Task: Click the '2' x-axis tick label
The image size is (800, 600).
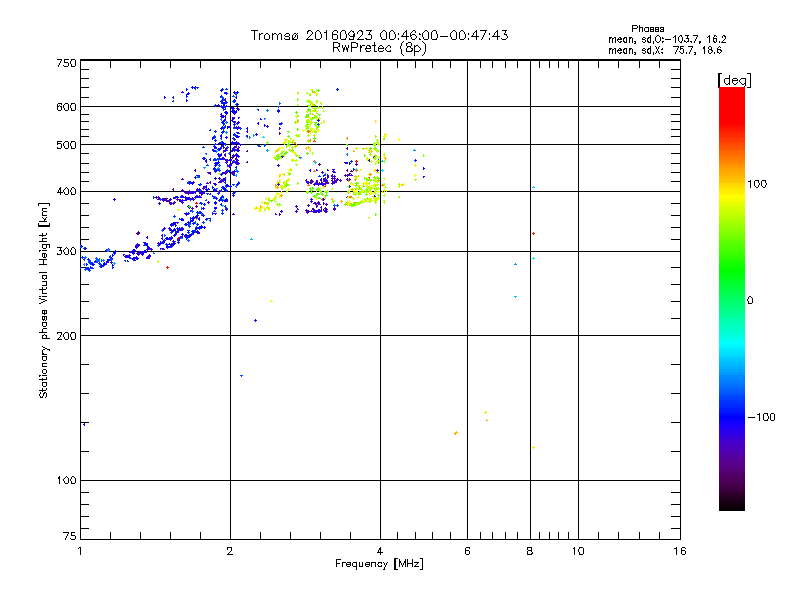Action: (x=230, y=551)
